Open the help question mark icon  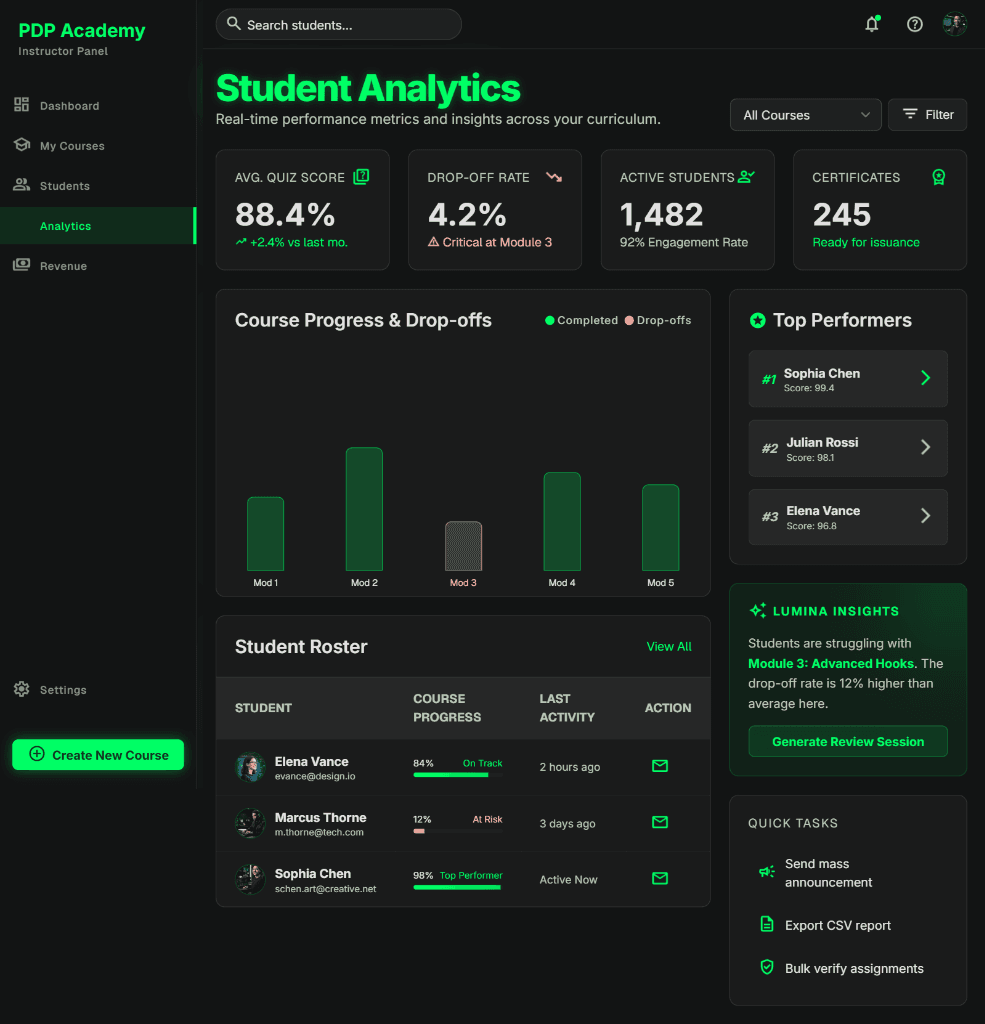914,24
